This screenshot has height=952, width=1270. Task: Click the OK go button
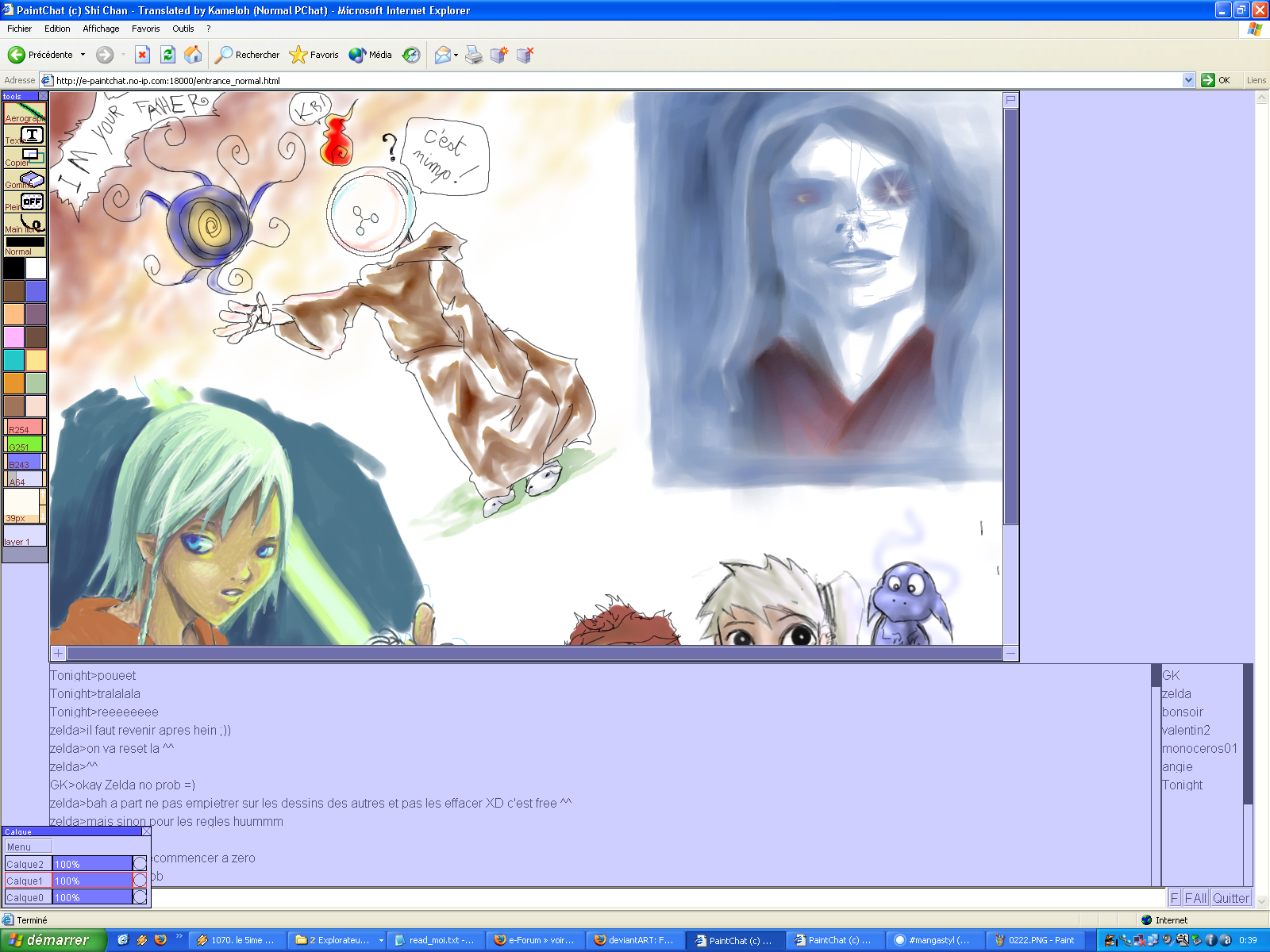(1216, 80)
